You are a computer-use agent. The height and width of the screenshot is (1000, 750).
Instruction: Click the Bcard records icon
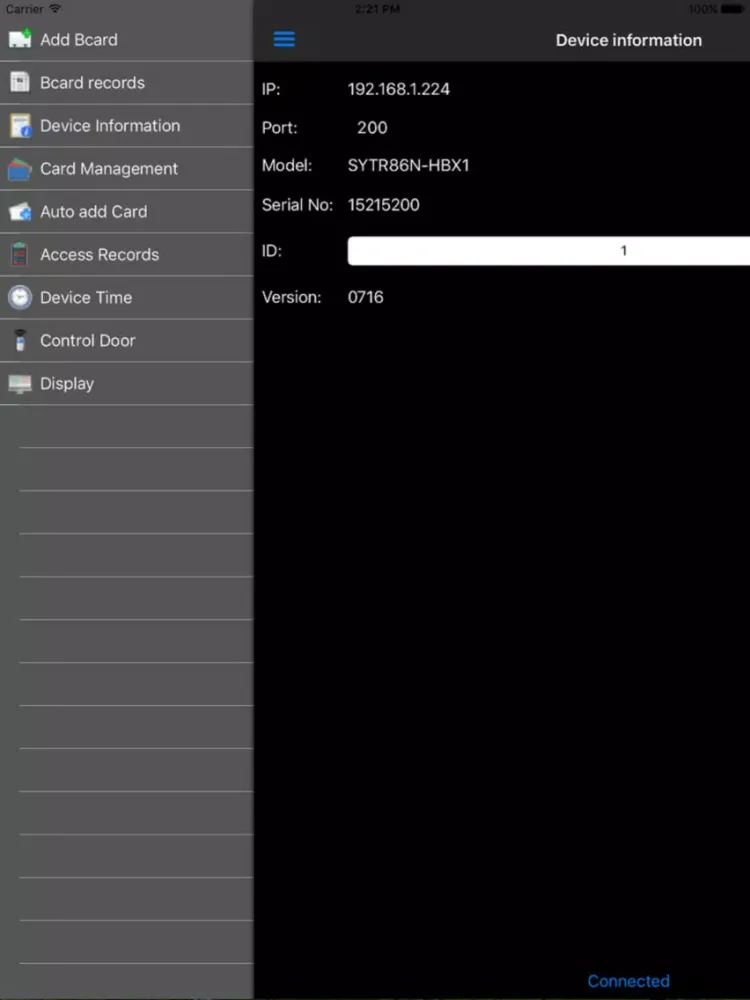click(20, 82)
